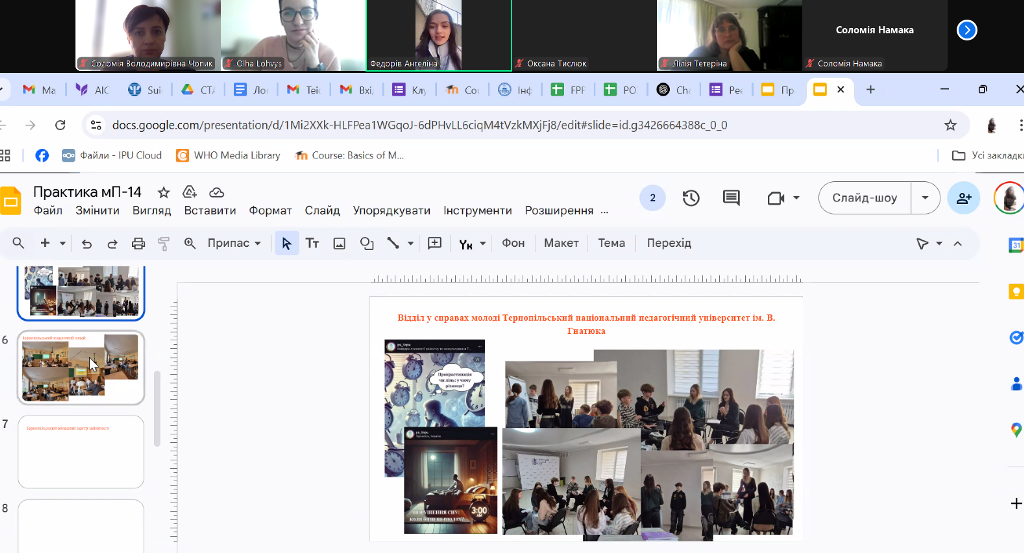Select slide 7 thumbnail in filmstrip
The height and width of the screenshot is (553, 1024).
(81, 451)
